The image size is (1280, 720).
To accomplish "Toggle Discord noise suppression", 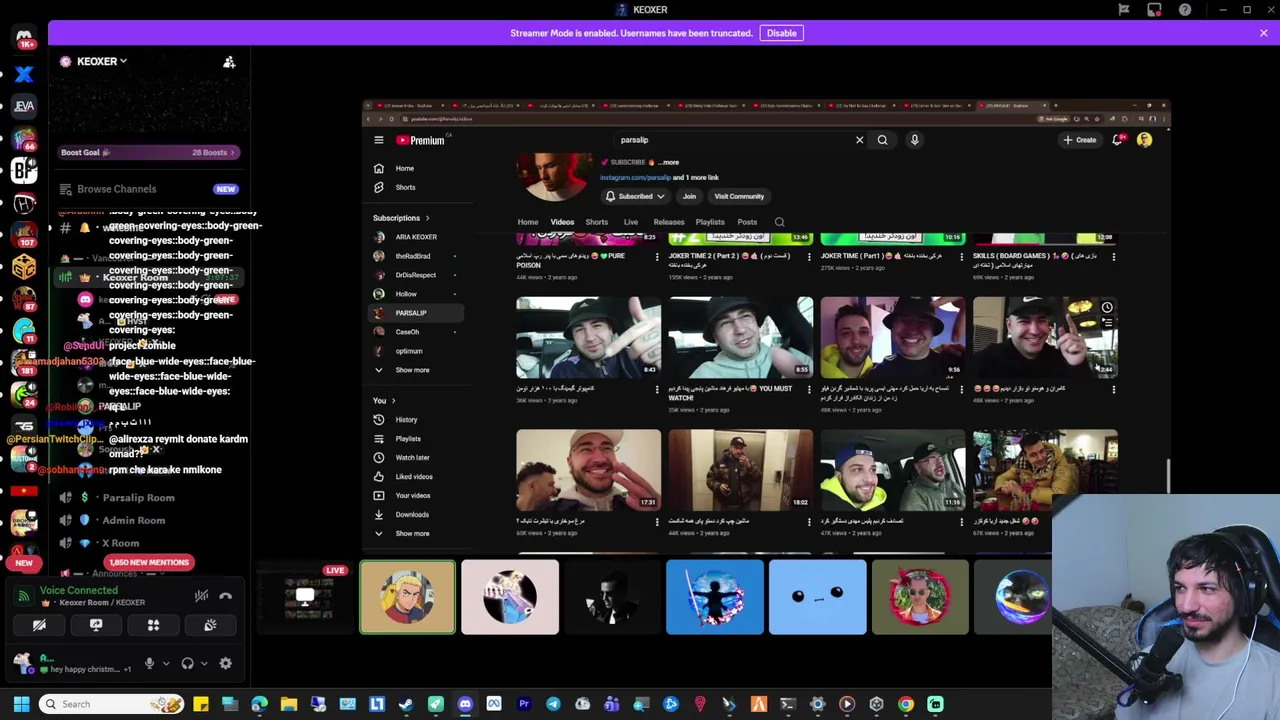I will coord(201,596).
